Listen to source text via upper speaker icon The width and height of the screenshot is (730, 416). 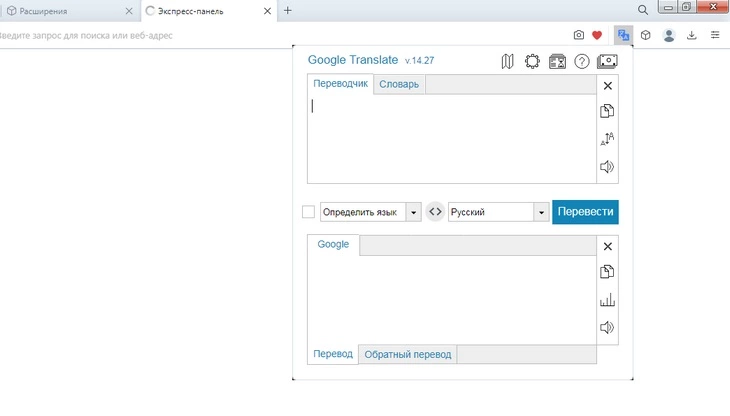click(607, 167)
